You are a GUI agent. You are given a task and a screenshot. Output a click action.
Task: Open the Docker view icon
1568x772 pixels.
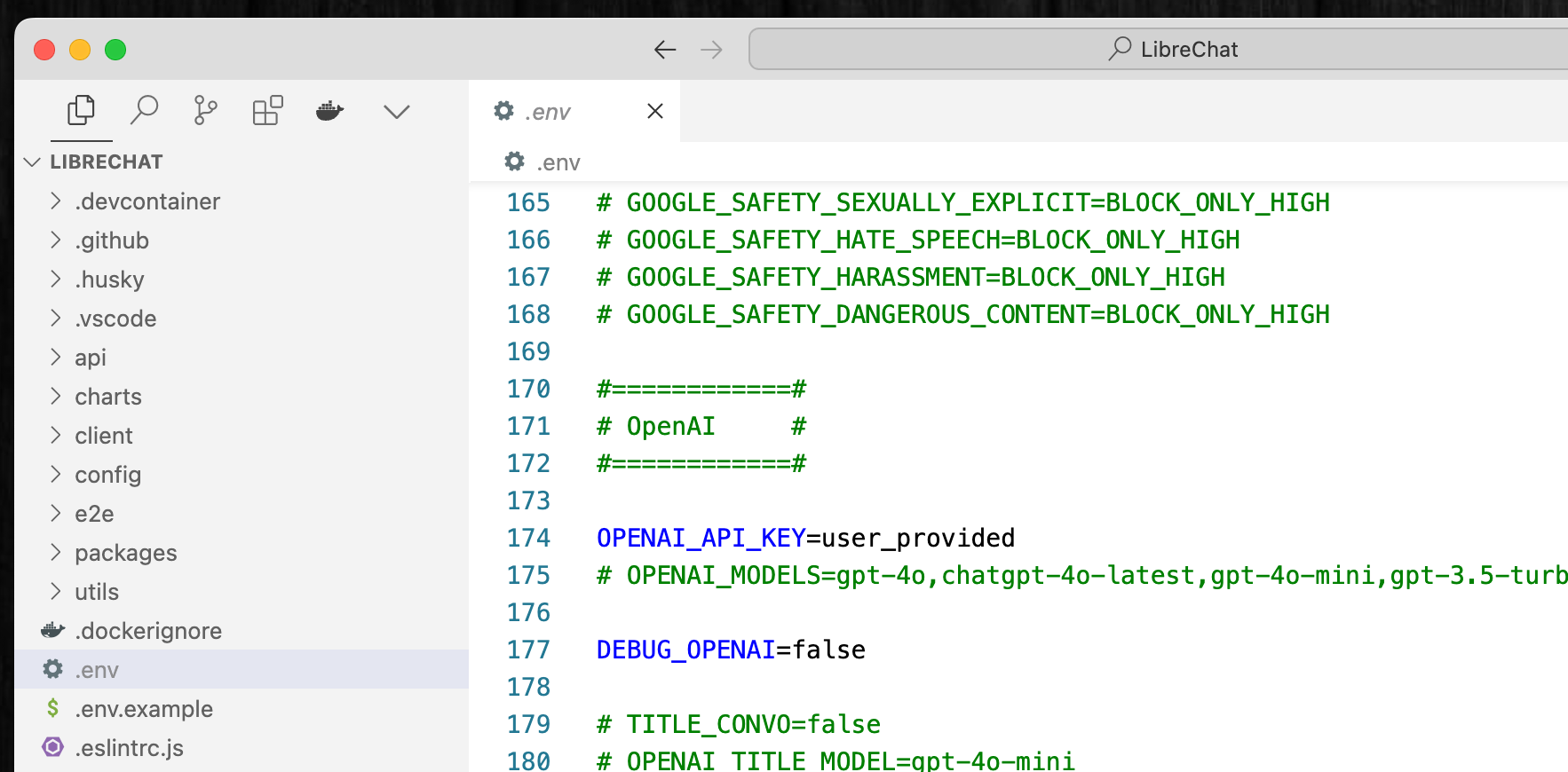tap(329, 111)
